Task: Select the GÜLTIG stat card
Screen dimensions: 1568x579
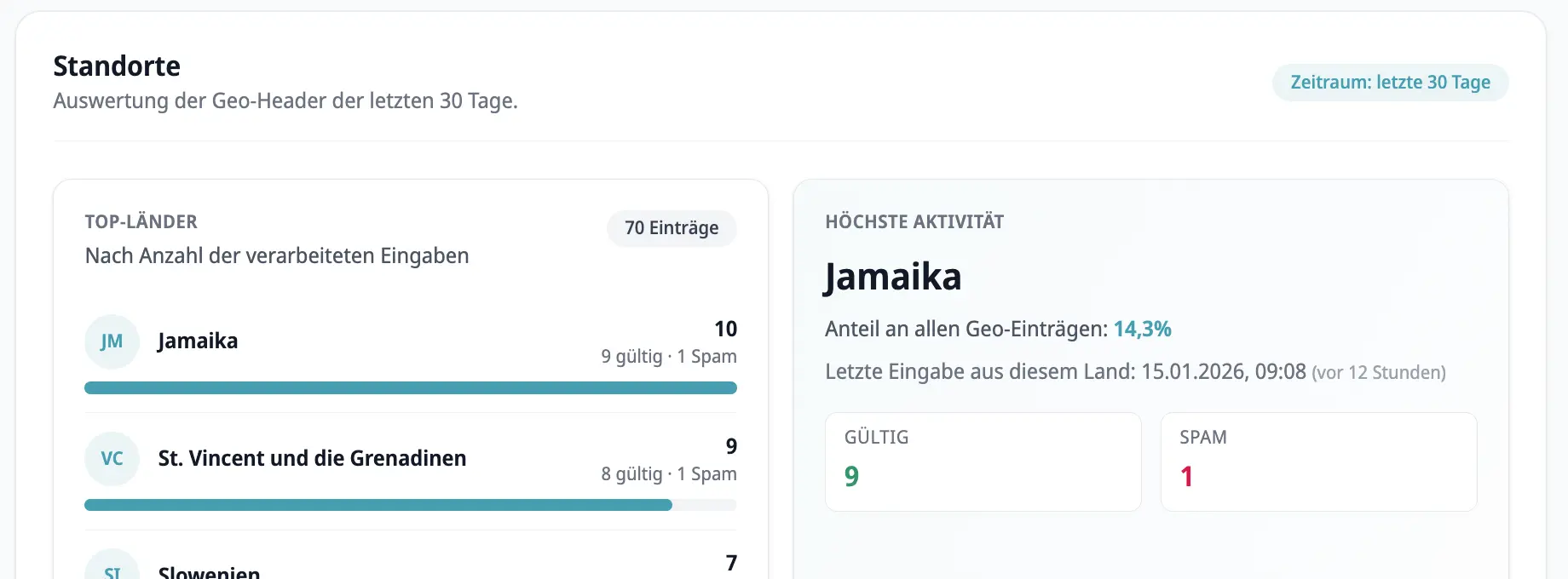Action: 982,461
